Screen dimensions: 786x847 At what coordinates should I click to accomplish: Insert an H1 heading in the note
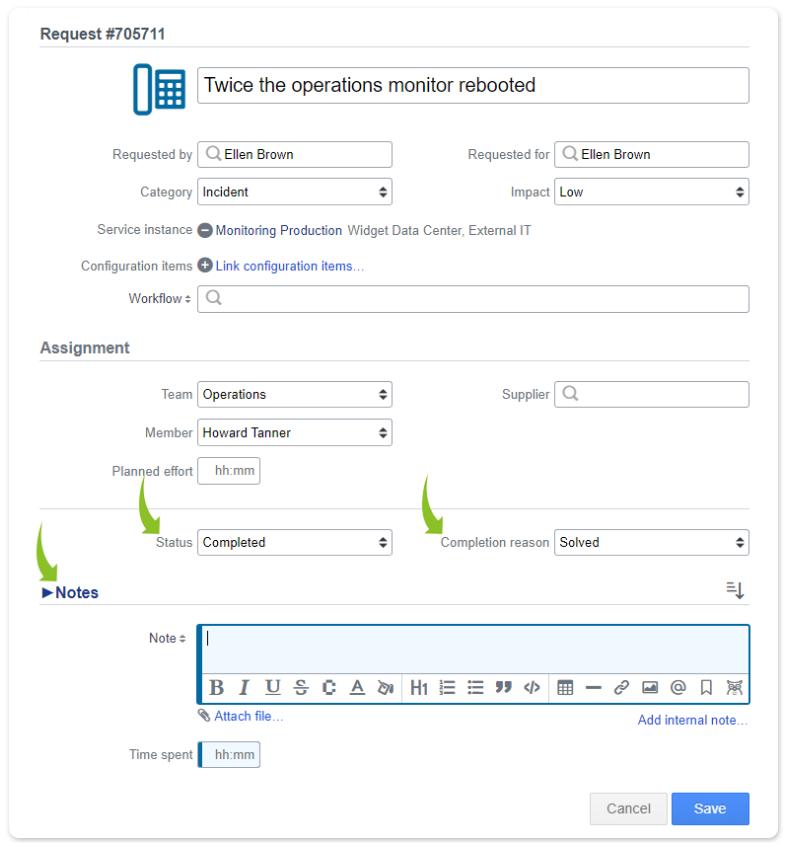(419, 688)
